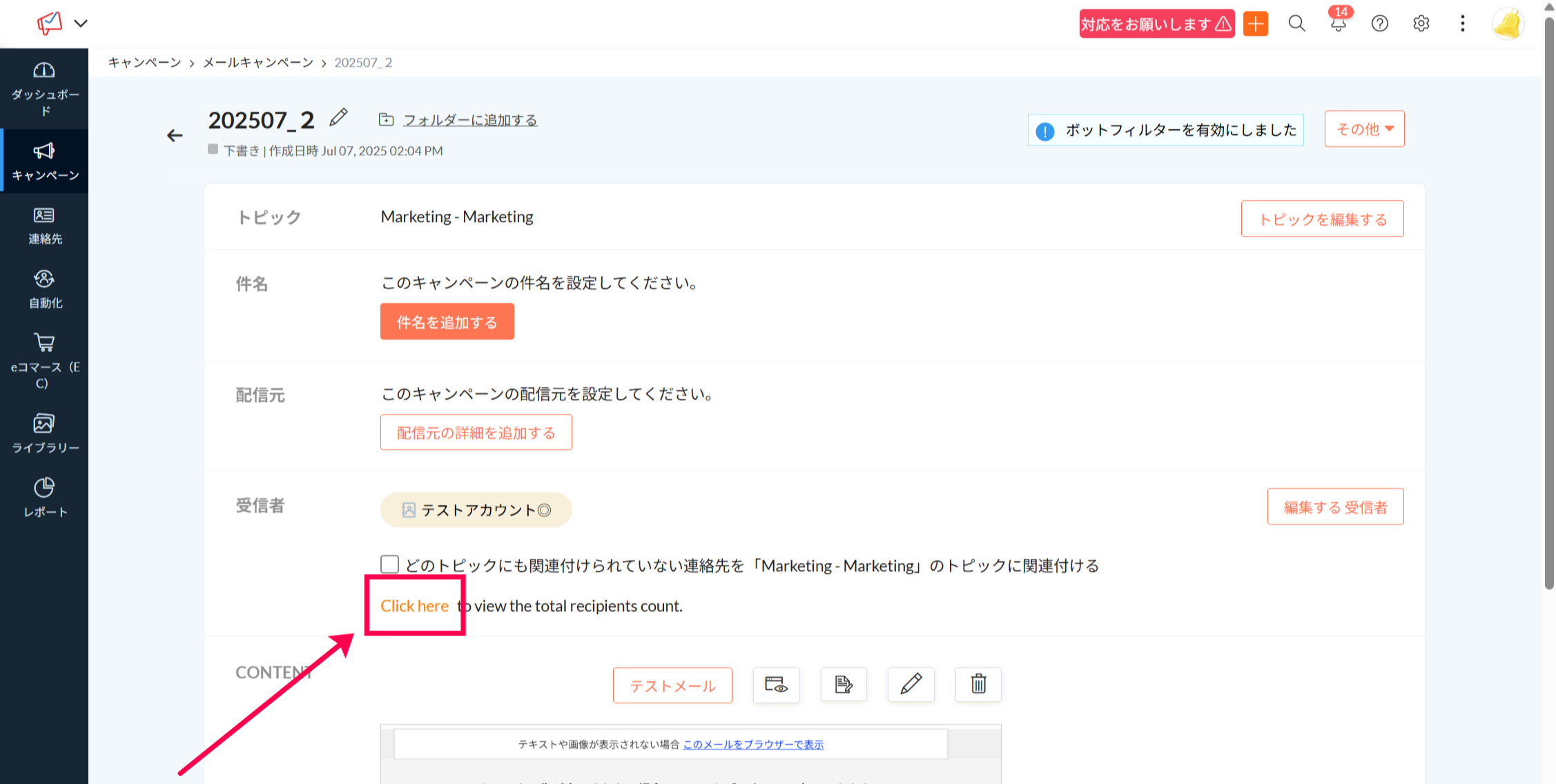Check the associate unlinked contacts checkbox
The width and height of the screenshot is (1556, 784).
point(390,565)
